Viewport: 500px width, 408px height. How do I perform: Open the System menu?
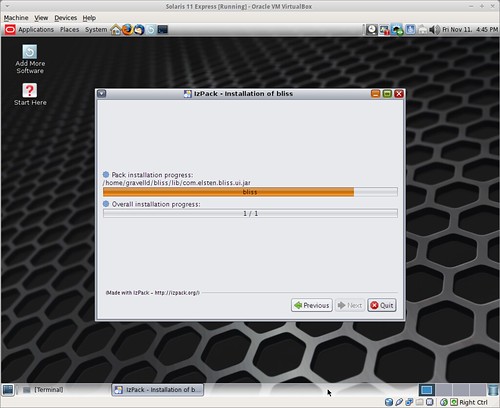tap(96, 30)
